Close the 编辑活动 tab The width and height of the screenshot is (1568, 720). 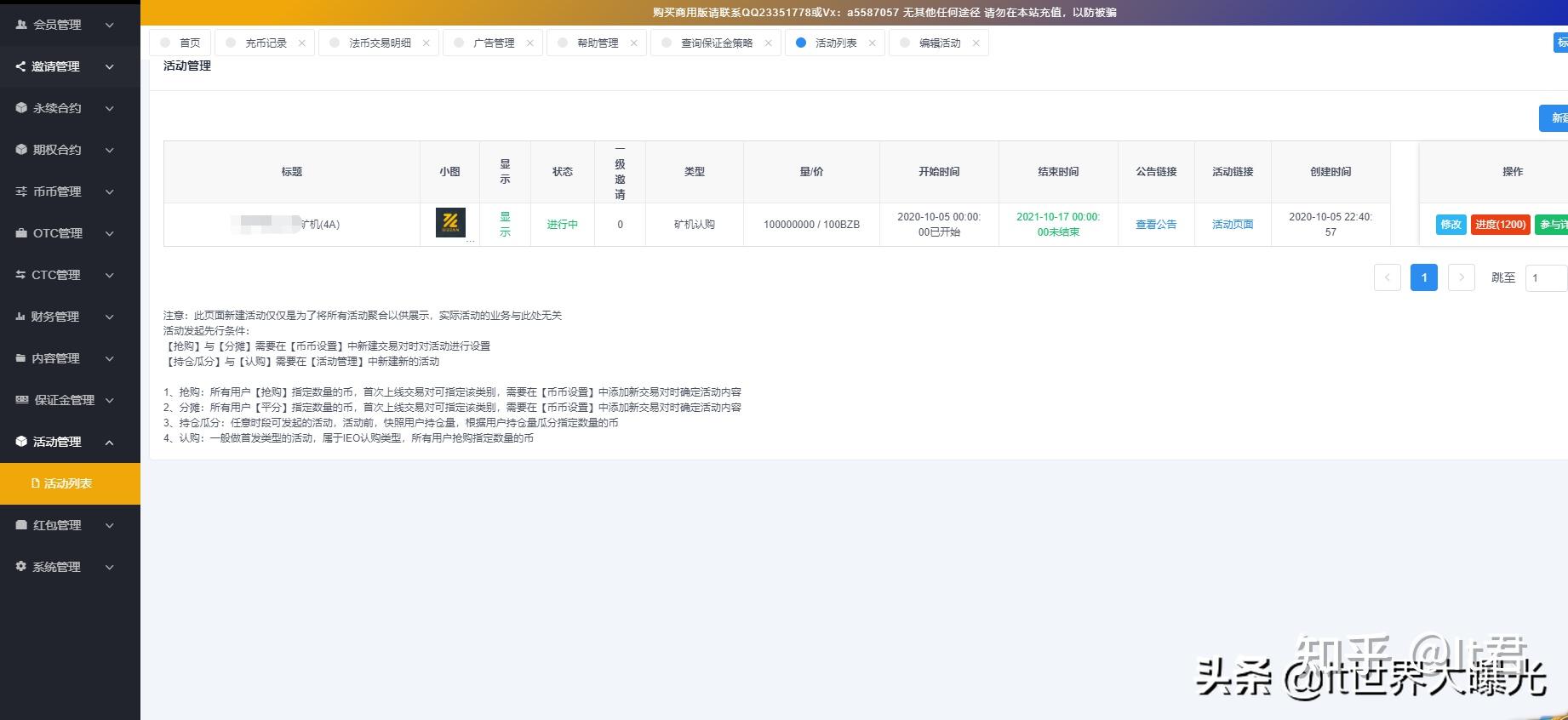pyautogui.click(x=976, y=43)
